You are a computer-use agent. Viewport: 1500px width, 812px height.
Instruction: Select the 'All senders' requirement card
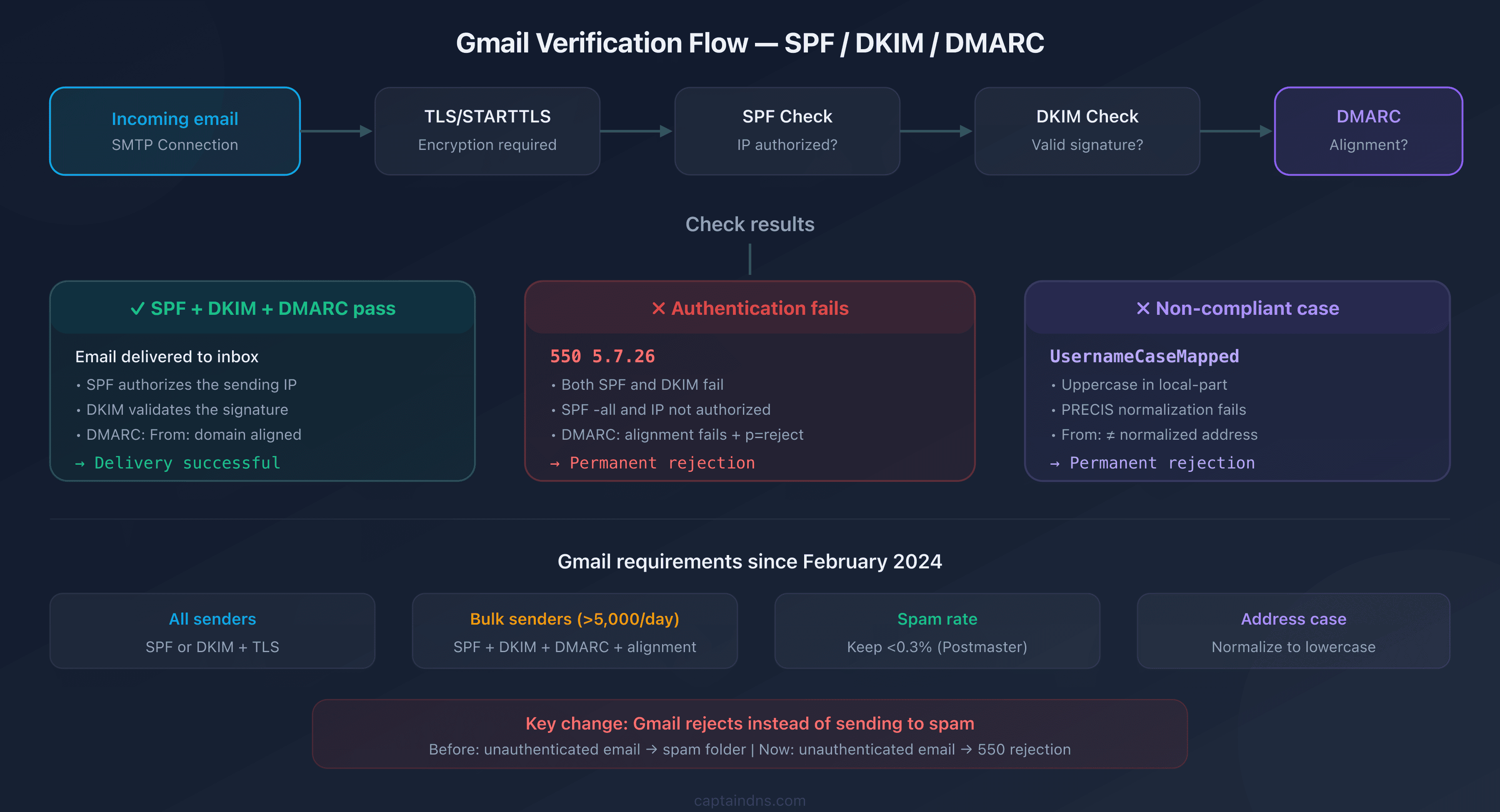pos(212,631)
